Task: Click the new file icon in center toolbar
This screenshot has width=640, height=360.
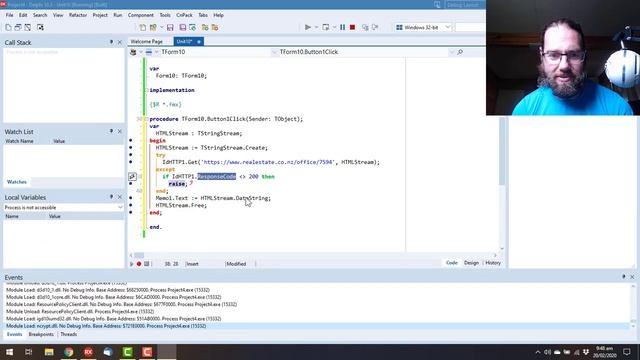Action: 142,27
